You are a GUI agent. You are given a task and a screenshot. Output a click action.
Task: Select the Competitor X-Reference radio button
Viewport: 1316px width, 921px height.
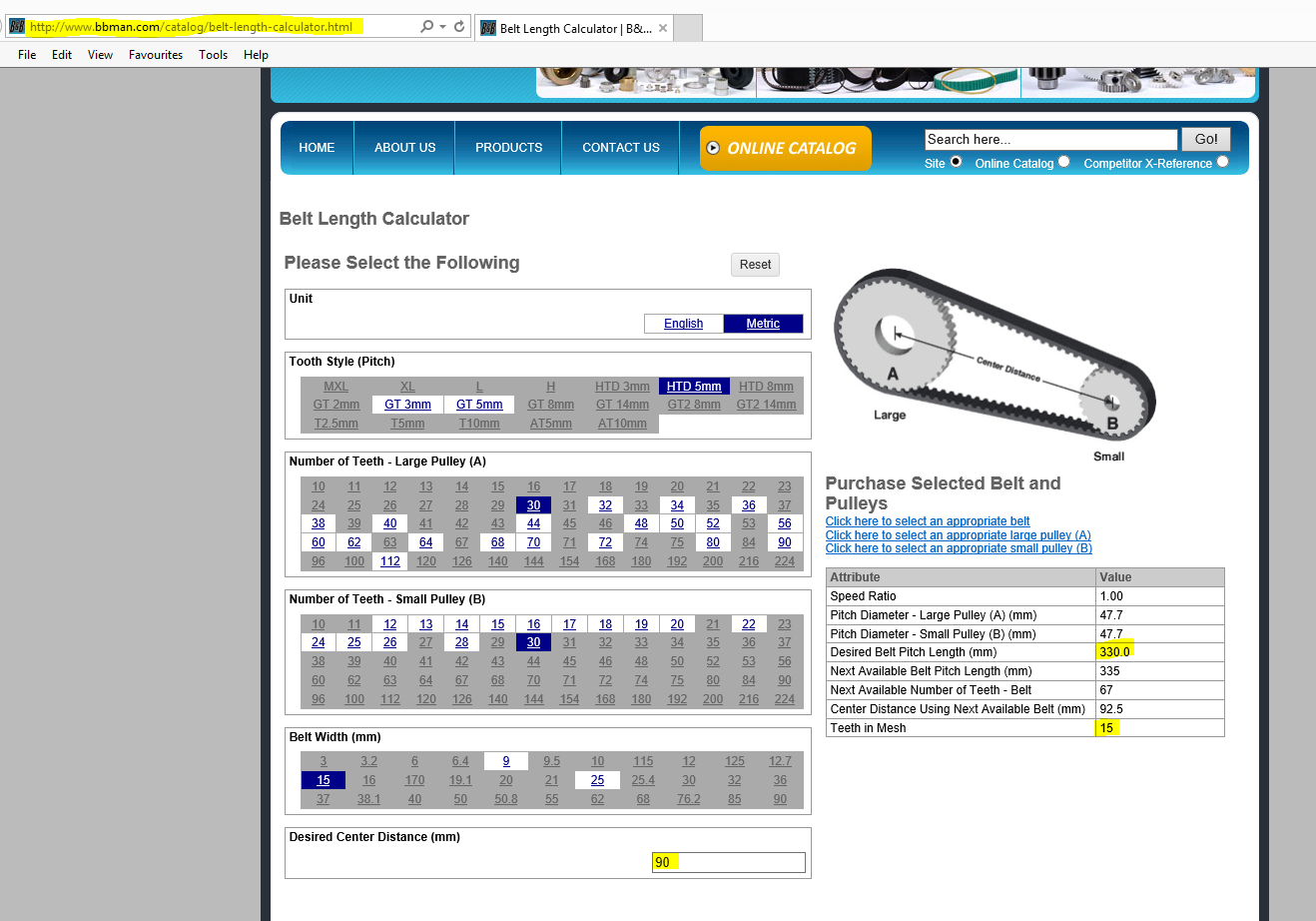[1222, 162]
